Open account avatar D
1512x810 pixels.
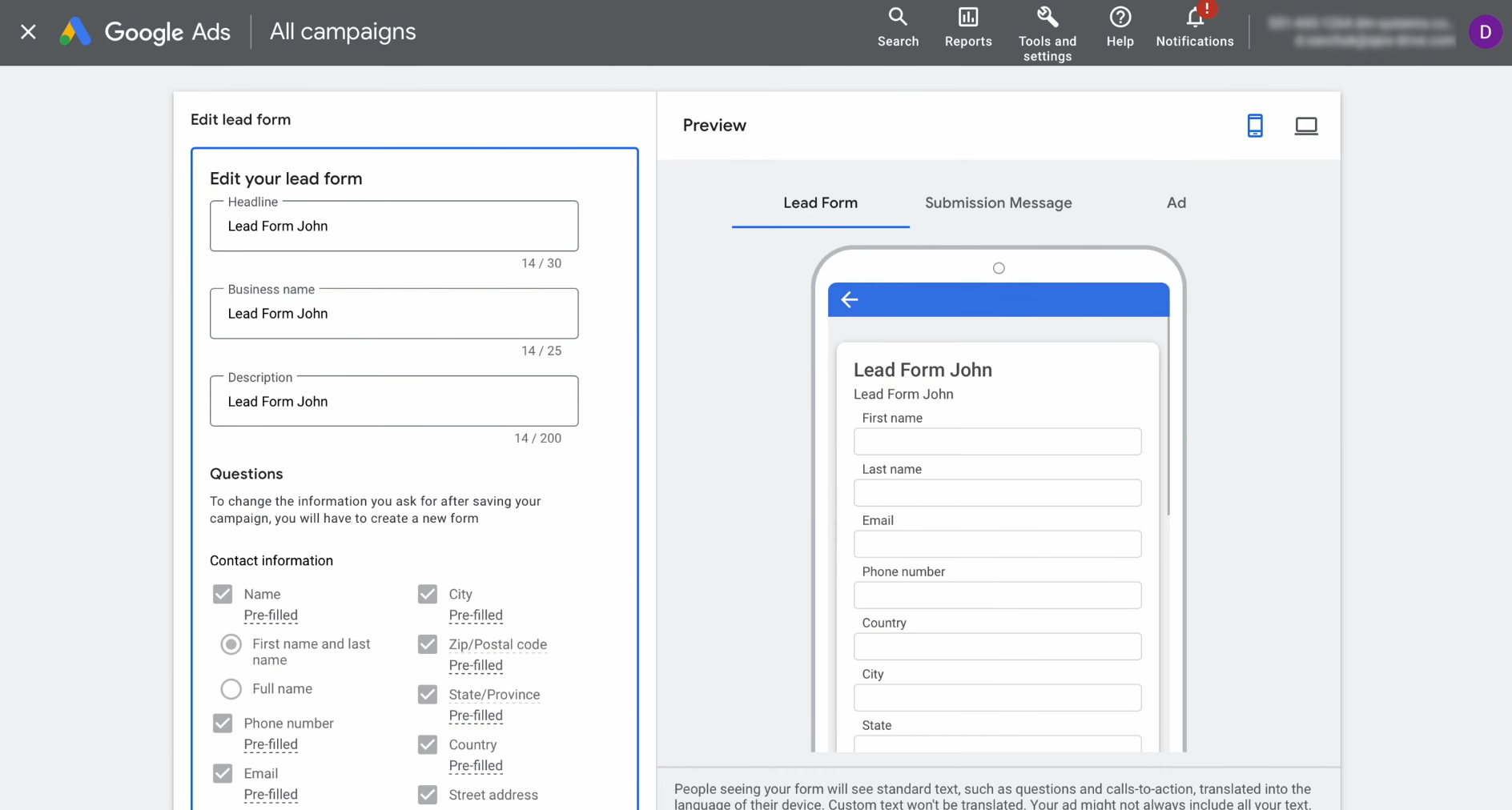[1485, 32]
